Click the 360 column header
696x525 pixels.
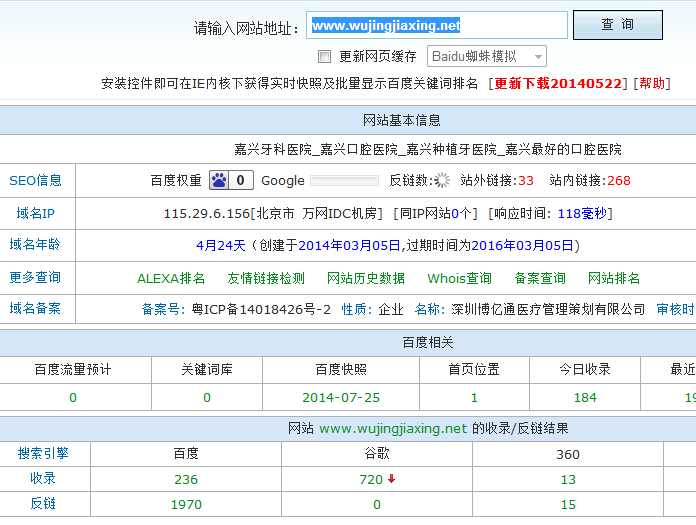pos(568,454)
